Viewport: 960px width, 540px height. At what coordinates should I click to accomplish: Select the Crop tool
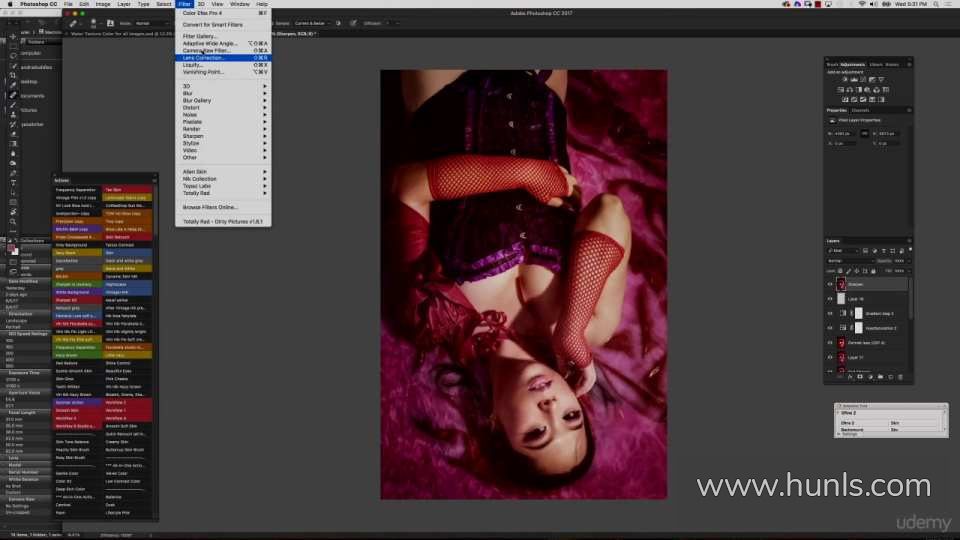[x=13, y=75]
